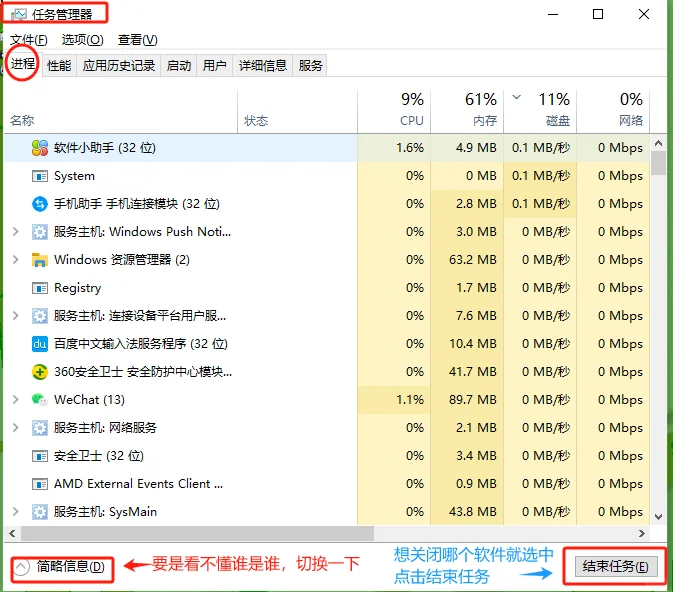Click the horizontal scrollbar left arrow
The image size is (673, 592).
pos(12,534)
